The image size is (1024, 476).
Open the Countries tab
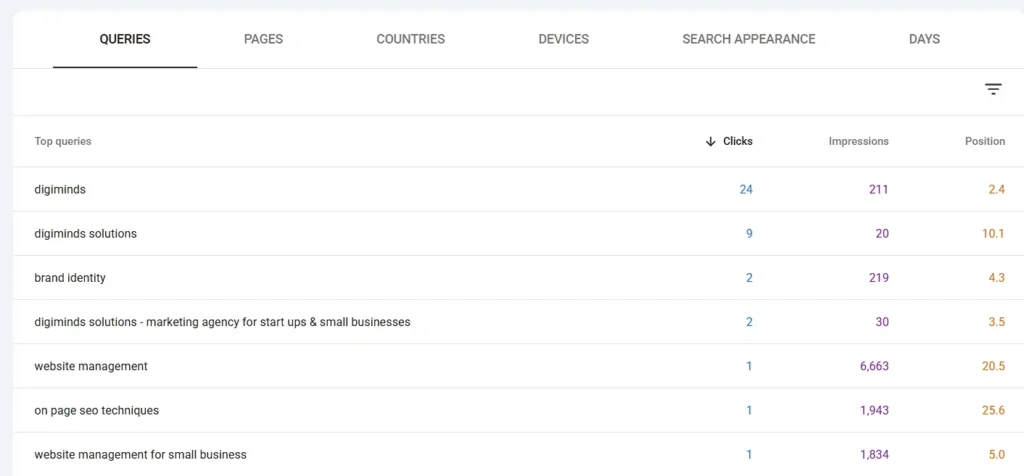click(410, 39)
